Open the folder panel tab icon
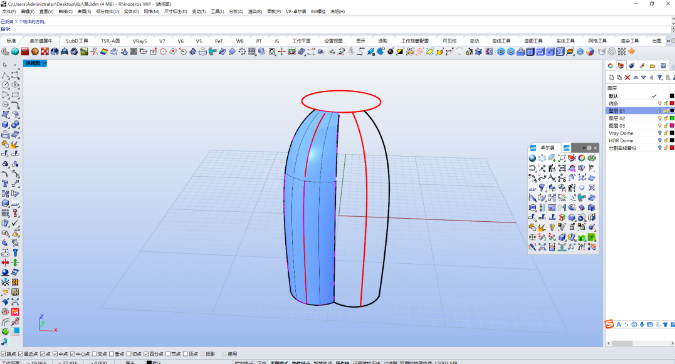The image size is (675, 364). [x=653, y=65]
